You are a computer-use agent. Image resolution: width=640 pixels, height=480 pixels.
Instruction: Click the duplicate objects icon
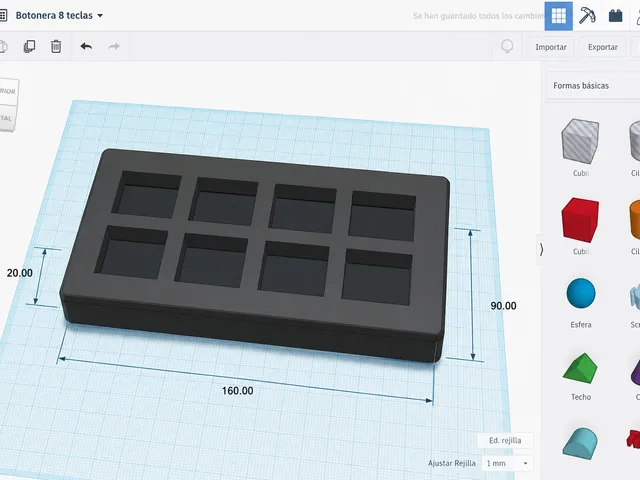(x=29, y=47)
